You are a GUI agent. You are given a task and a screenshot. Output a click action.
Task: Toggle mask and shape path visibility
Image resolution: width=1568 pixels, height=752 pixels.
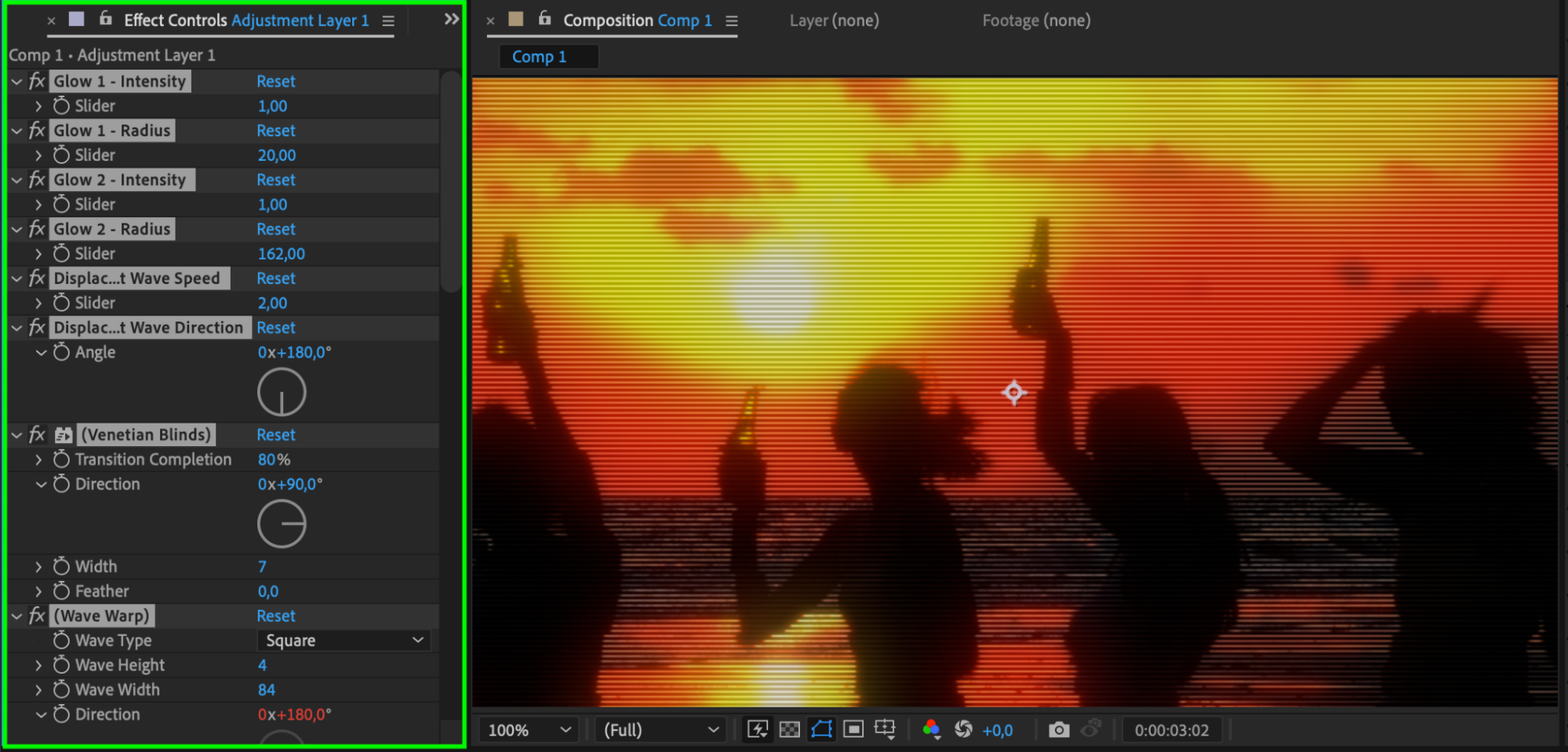821,730
